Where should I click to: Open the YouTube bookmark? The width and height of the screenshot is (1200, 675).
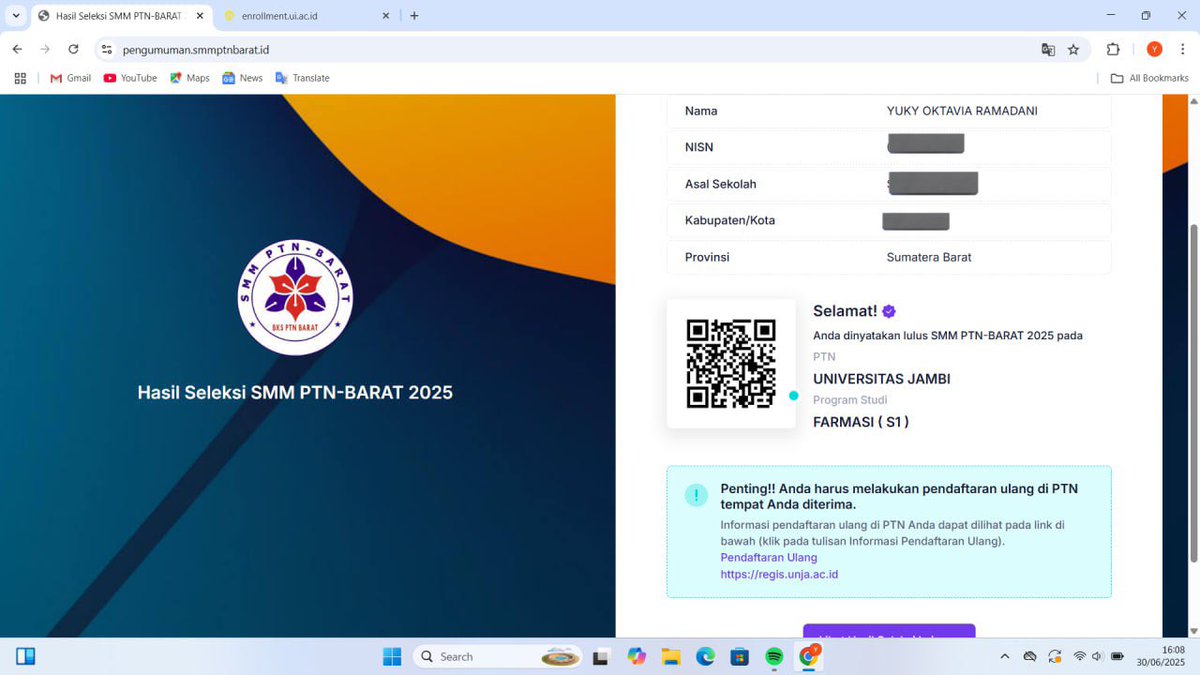click(130, 78)
